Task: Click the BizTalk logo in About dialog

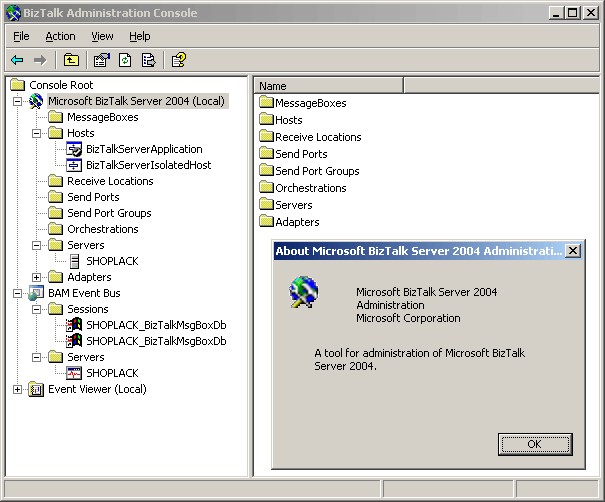Action: click(x=304, y=292)
